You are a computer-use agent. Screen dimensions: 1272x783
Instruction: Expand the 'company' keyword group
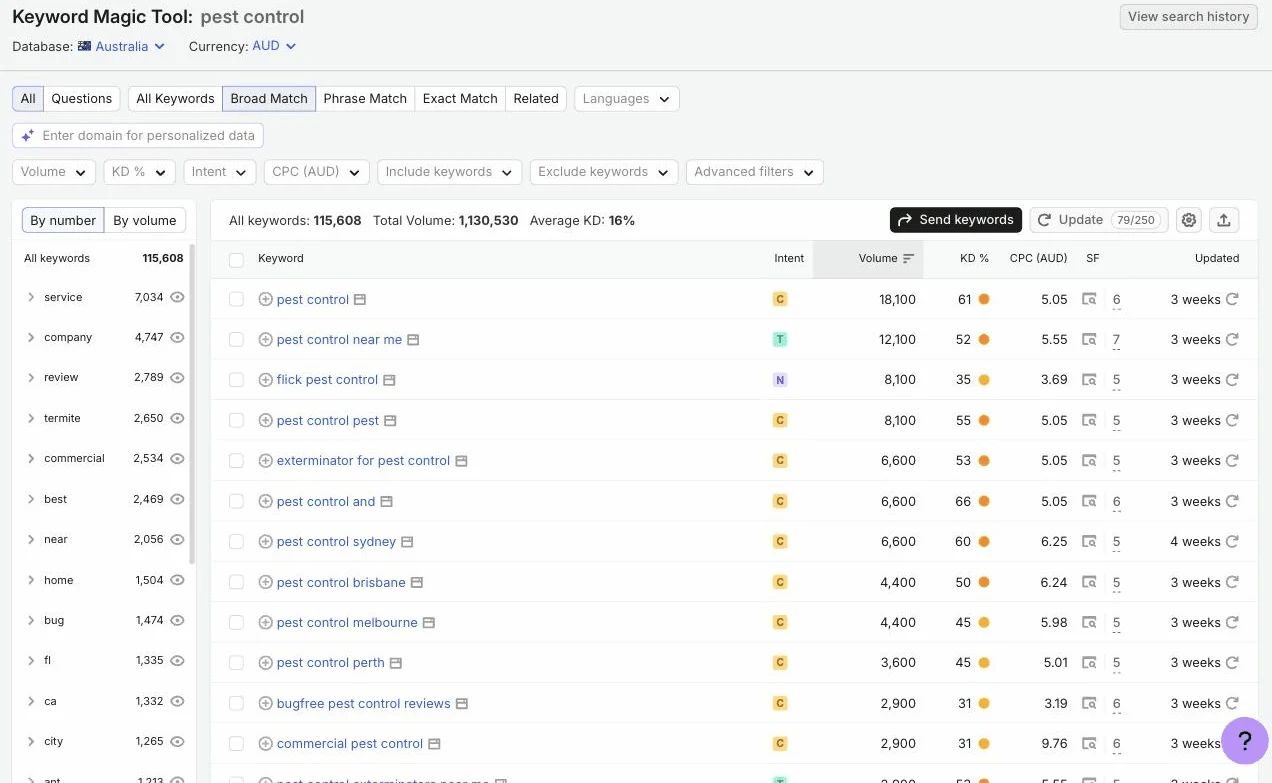(31, 337)
